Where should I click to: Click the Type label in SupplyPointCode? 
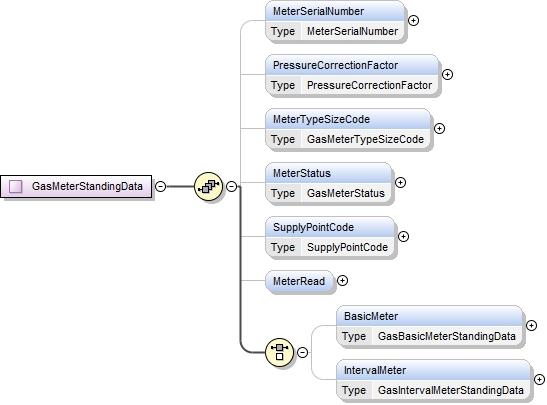(283, 248)
